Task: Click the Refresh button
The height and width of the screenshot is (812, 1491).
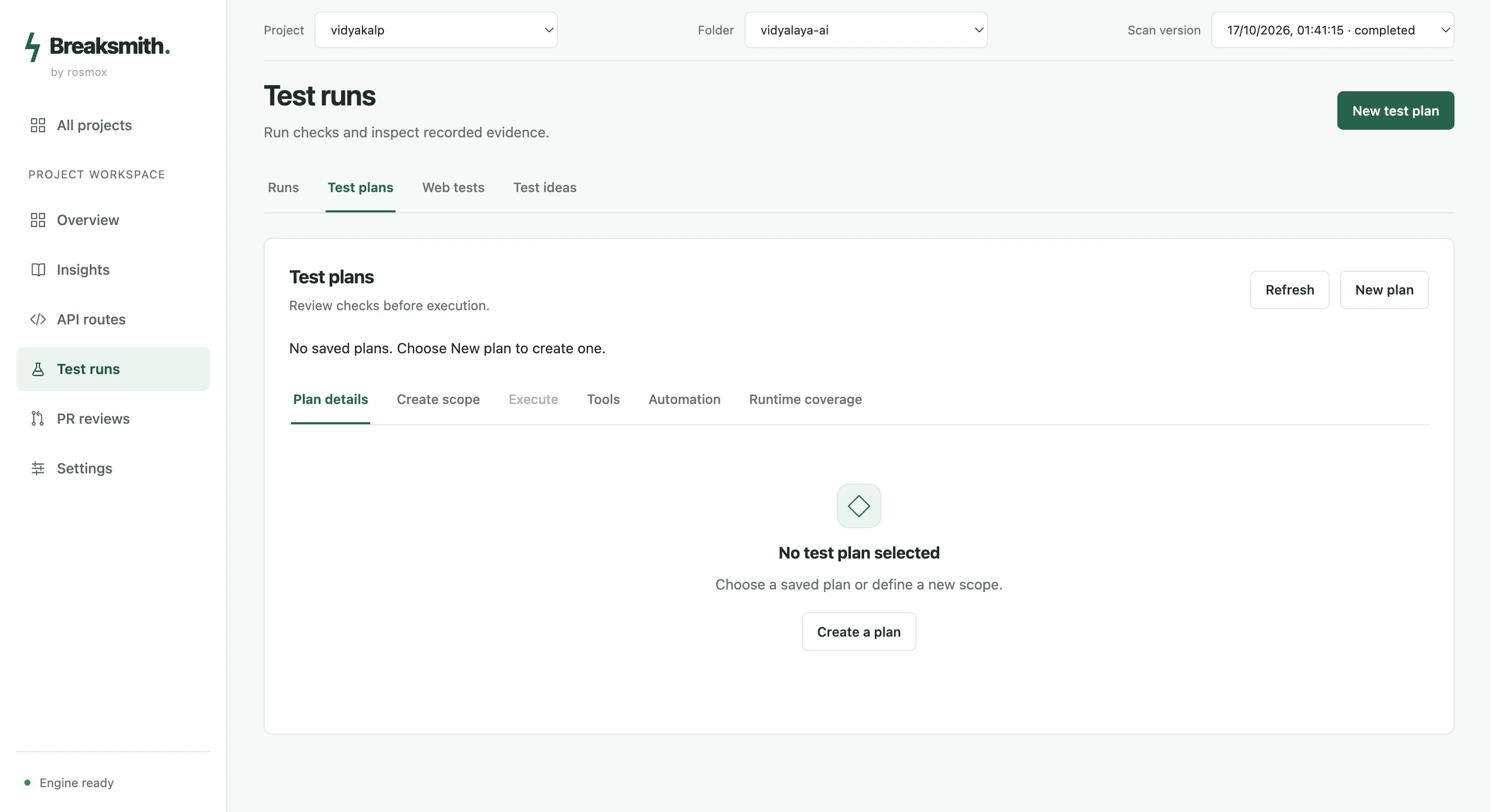Action: pyautogui.click(x=1290, y=290)
